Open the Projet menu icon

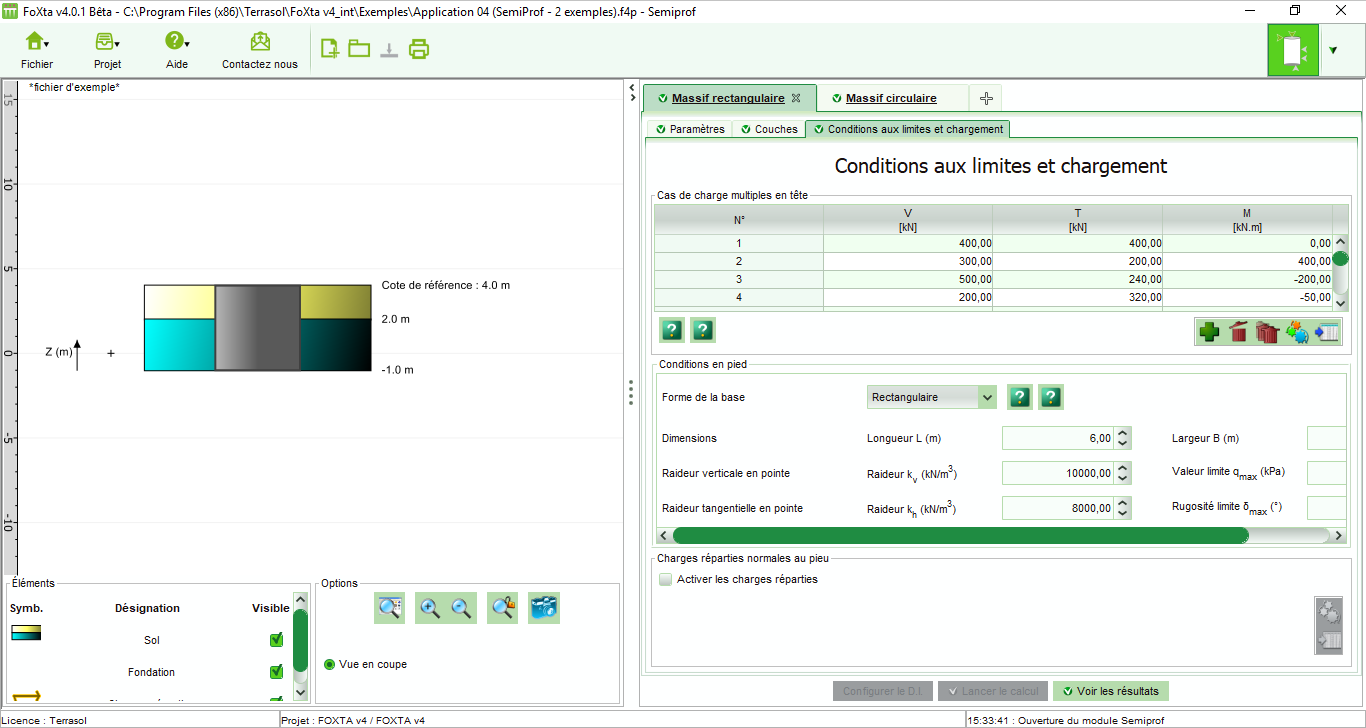point(107,41)
